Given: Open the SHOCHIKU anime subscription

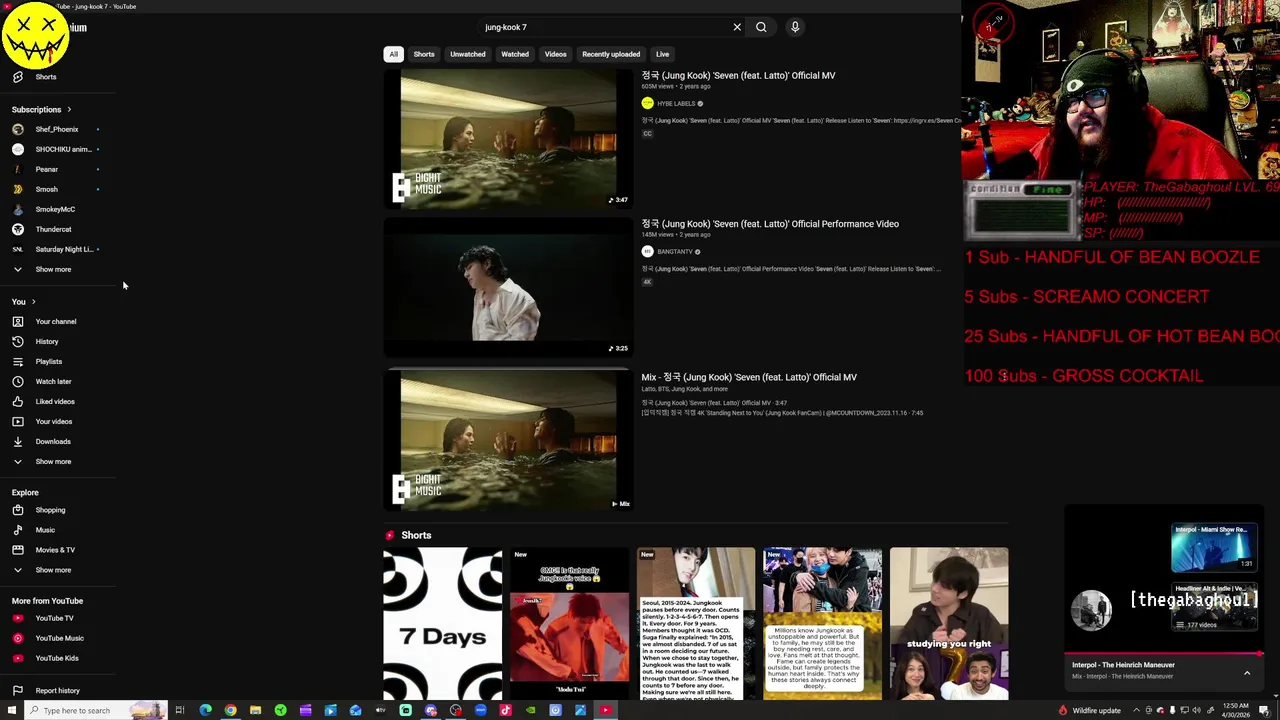Looking at the screenshot, I should pyautogui.click(x=62, y=149).
